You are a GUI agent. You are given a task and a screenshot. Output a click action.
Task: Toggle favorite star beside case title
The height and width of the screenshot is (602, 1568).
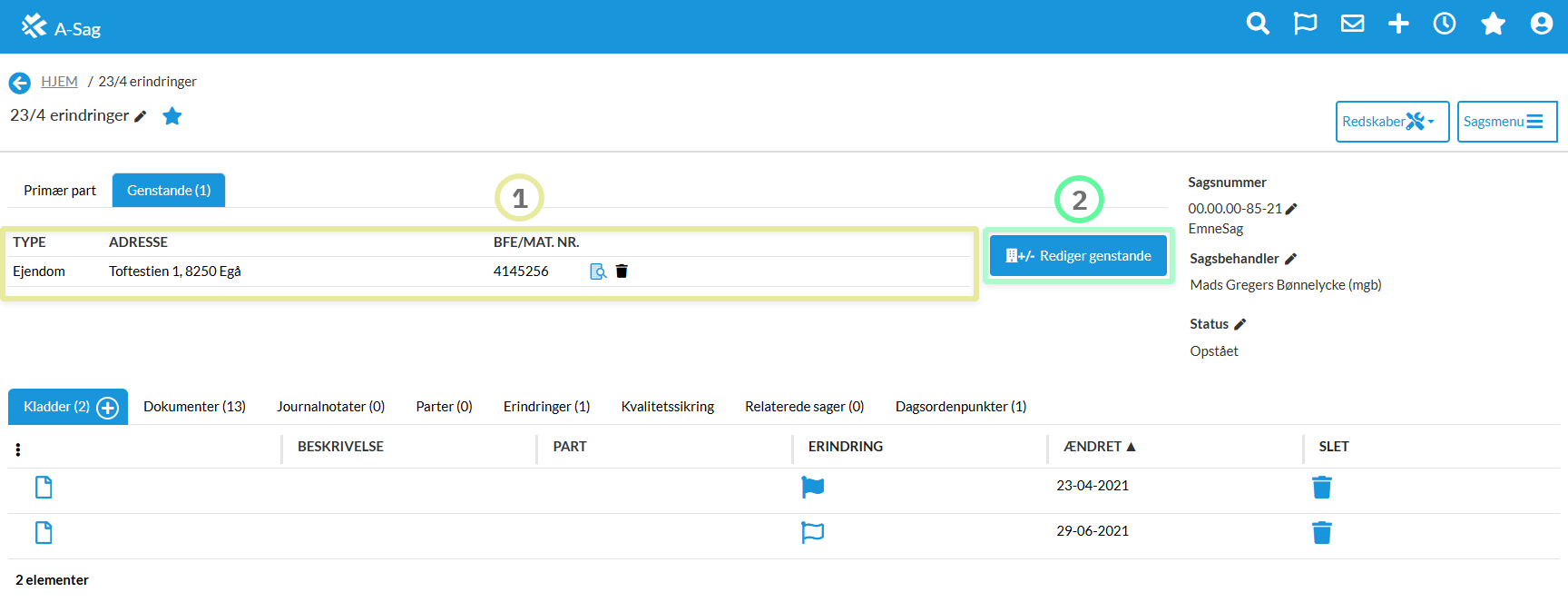pos(171,116)
